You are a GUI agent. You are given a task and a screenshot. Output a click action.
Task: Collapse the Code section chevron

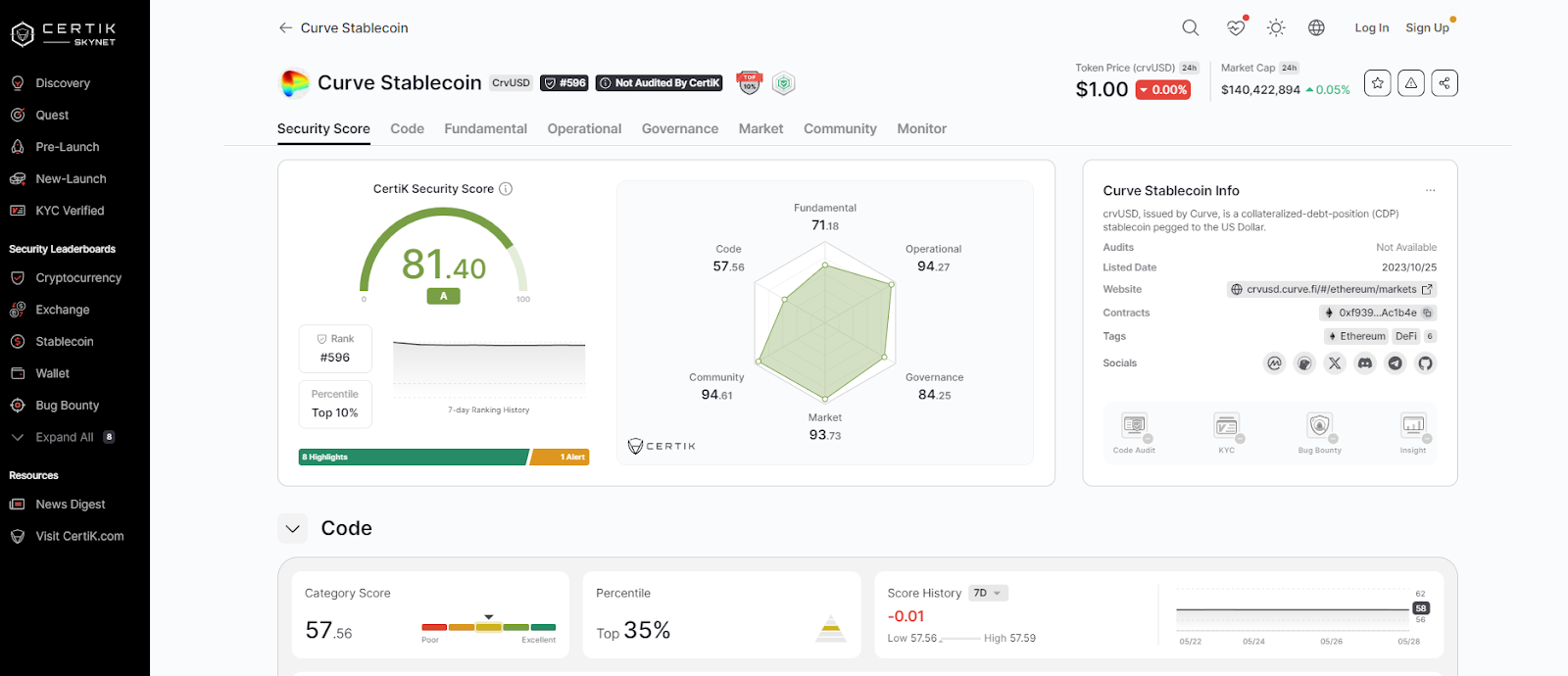coord(292,529)
